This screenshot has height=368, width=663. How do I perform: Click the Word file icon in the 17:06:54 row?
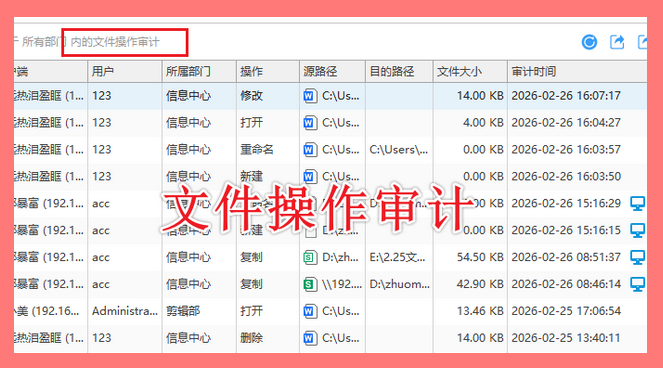click(310, 311)
